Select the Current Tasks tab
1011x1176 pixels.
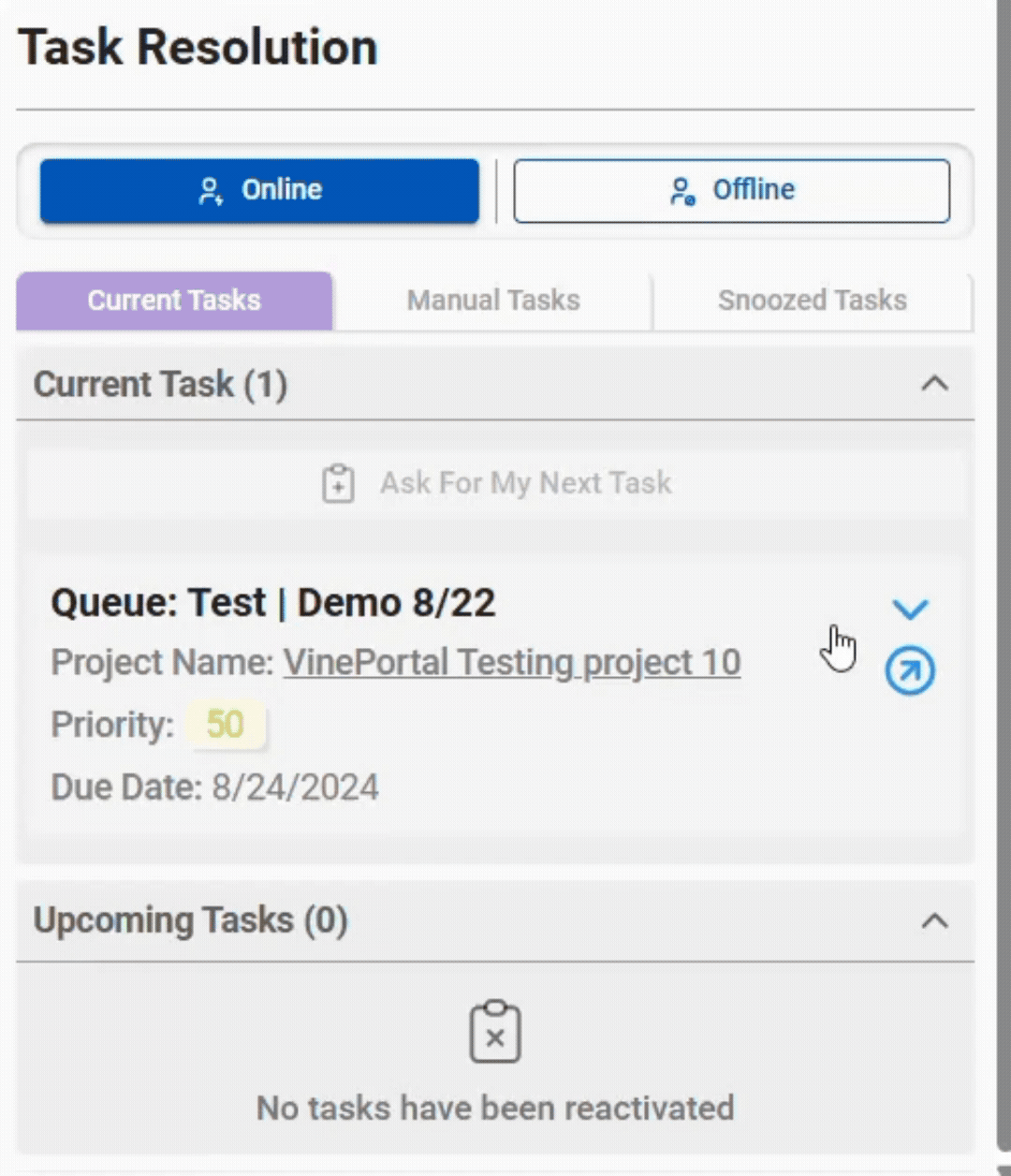click(x=174, y=301)
